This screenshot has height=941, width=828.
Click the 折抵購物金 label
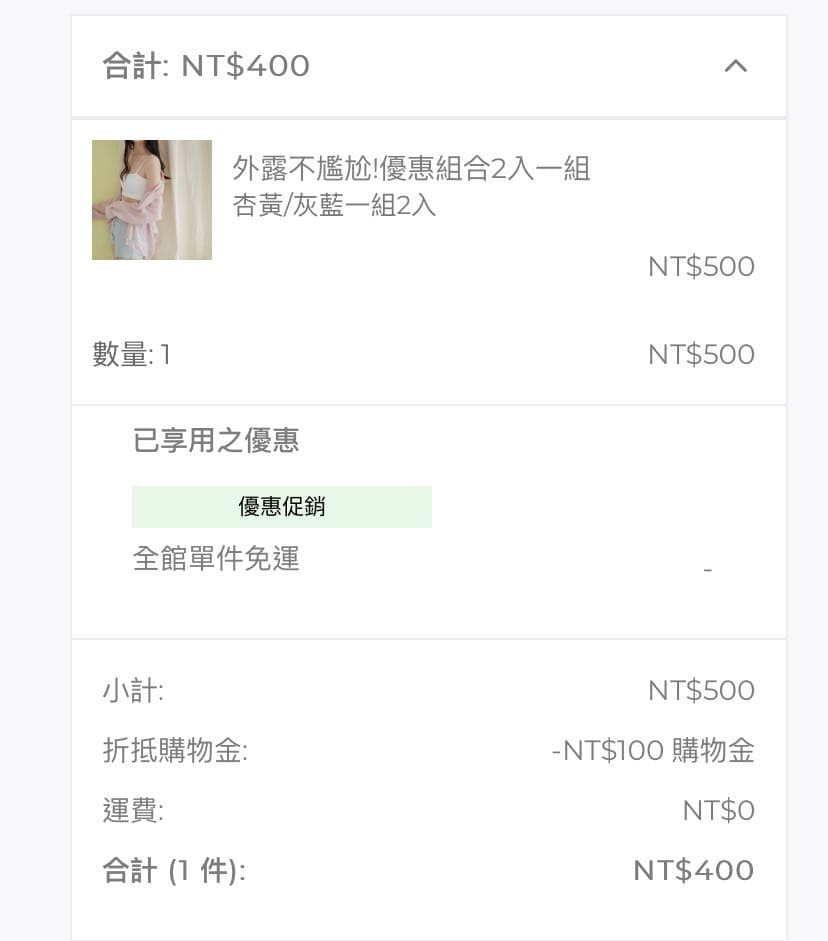pos(175,750)
